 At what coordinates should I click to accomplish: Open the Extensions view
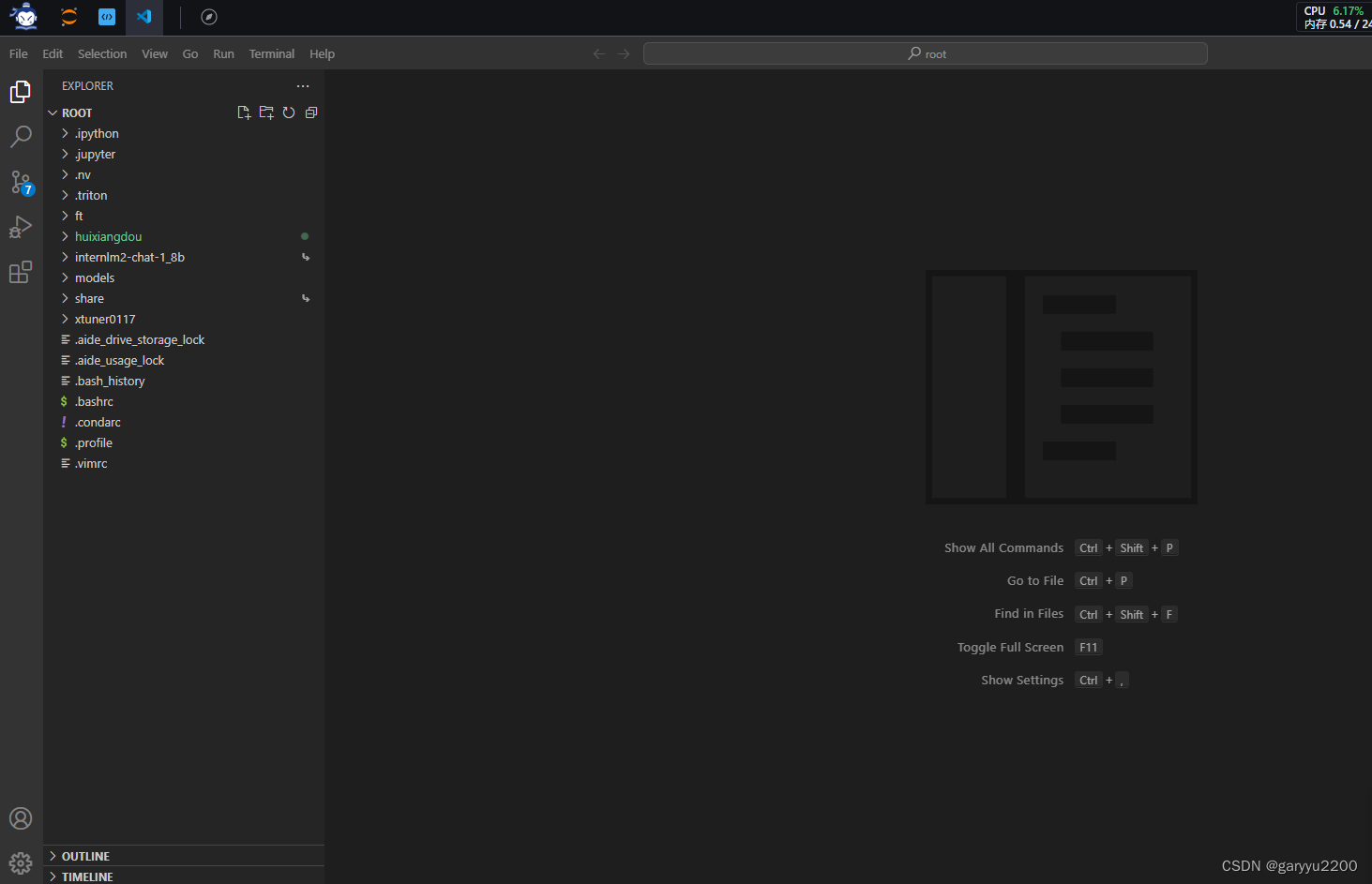(x=21, y=272)
